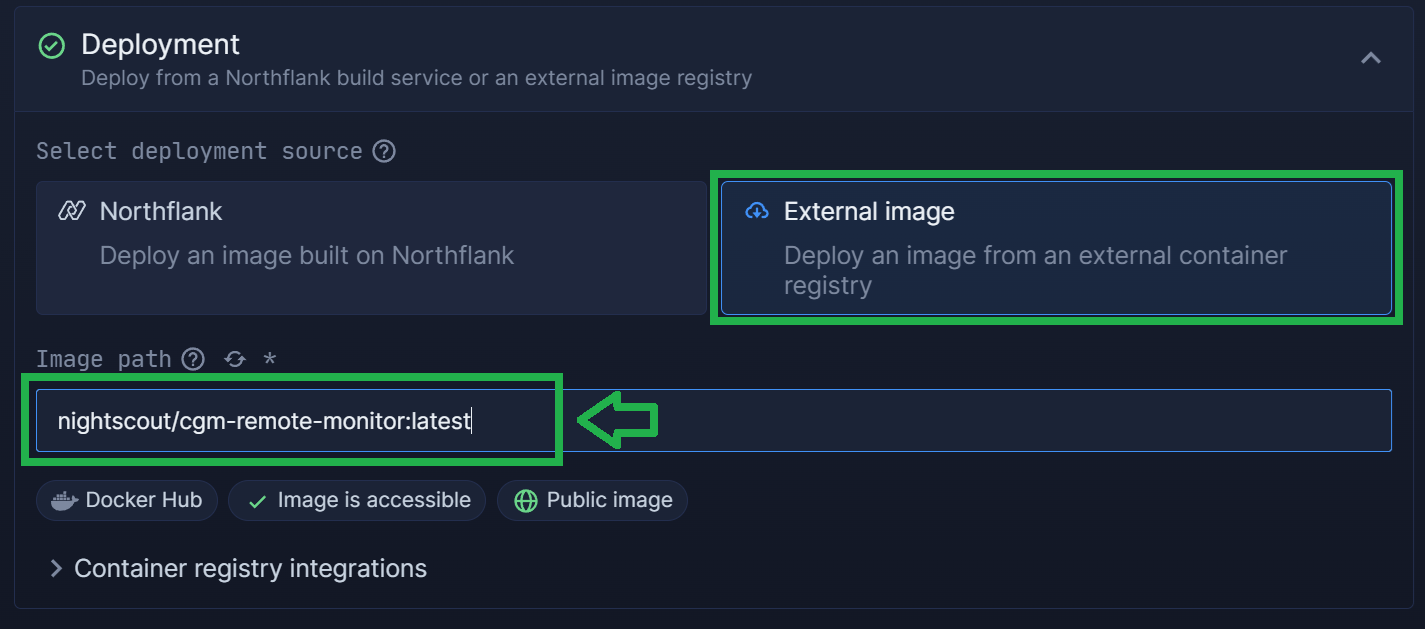Click the Northflank card description text
1425x629 pixels.
click(307, 255)
